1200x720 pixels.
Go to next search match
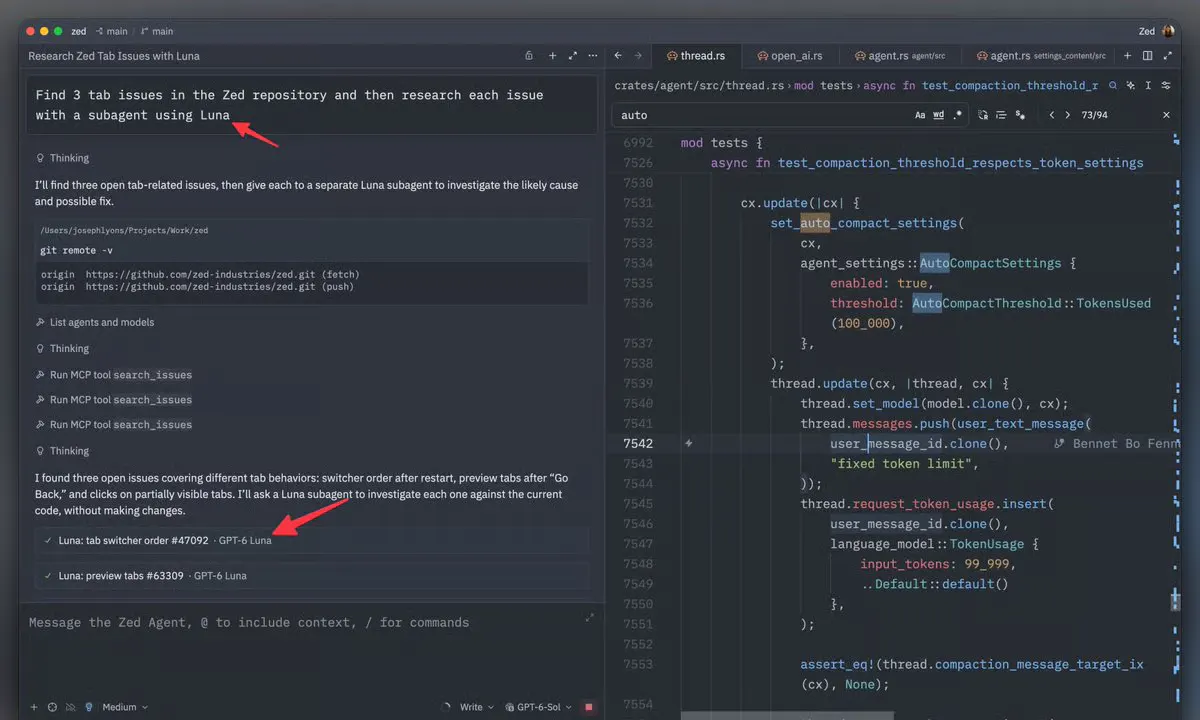coord(1068,115)
